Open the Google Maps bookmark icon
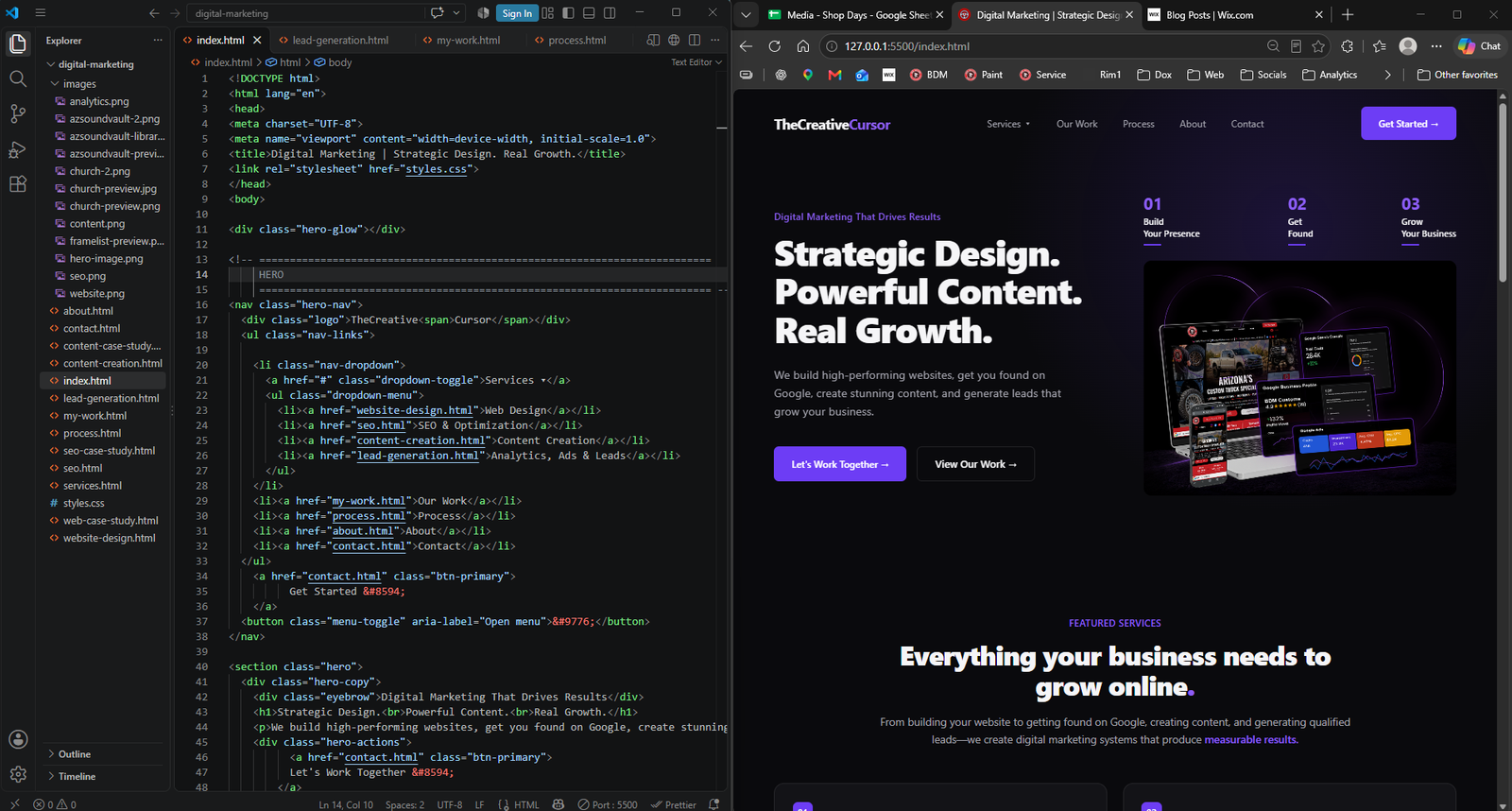The height and width of the screenshot is (811, 1512). pyautogui.click(x=808, y=75)
